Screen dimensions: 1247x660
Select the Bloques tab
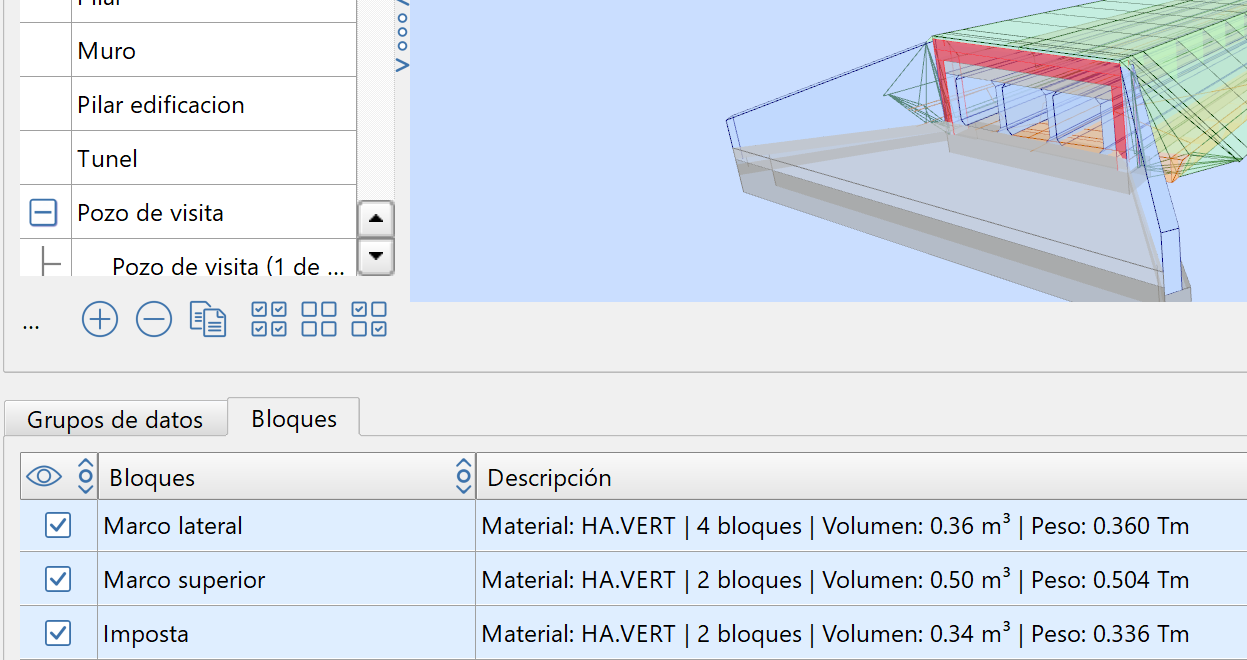pyautogui.click(x=294, y=418)
